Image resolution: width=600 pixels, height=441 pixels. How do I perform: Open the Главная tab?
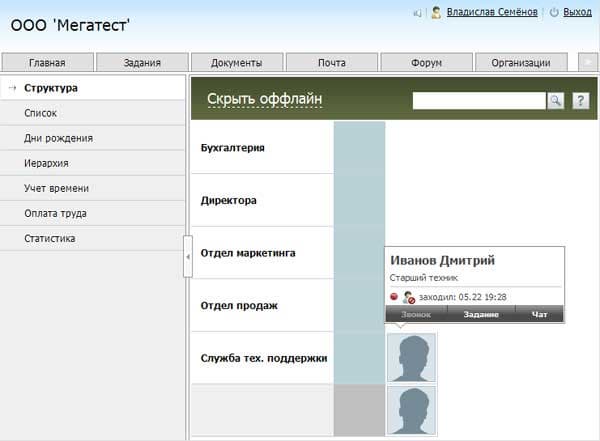pos(47,62)
